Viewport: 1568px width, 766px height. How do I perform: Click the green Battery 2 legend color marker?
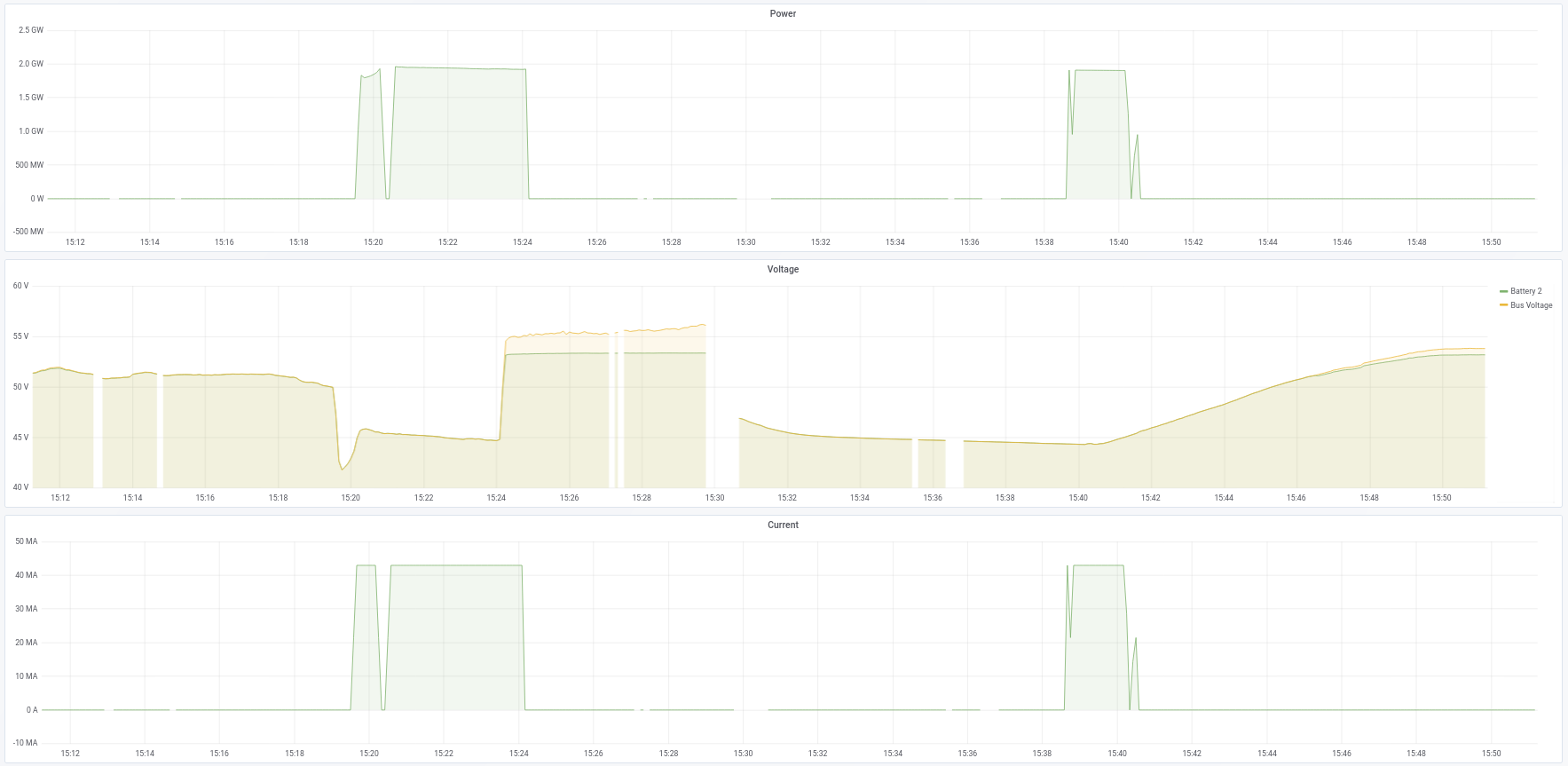pos(1503,291)
